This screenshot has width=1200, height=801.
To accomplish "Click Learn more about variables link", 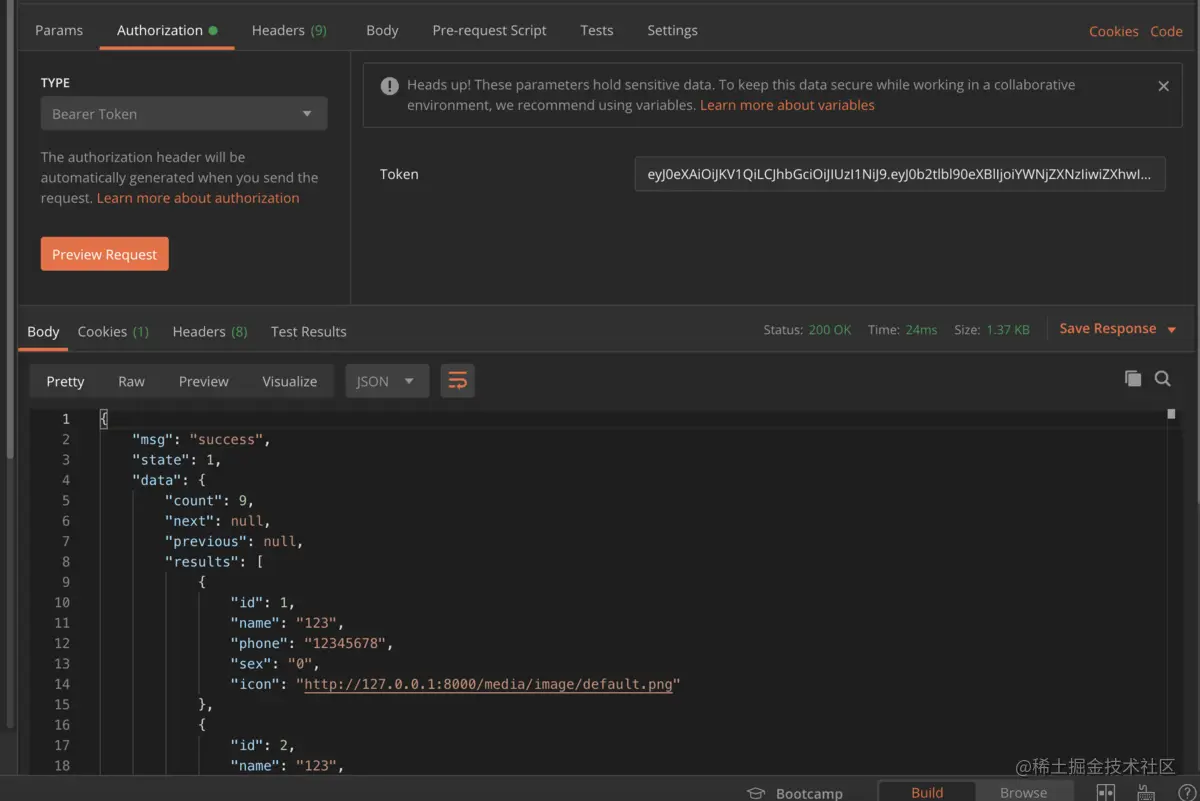I will (787, 105).
